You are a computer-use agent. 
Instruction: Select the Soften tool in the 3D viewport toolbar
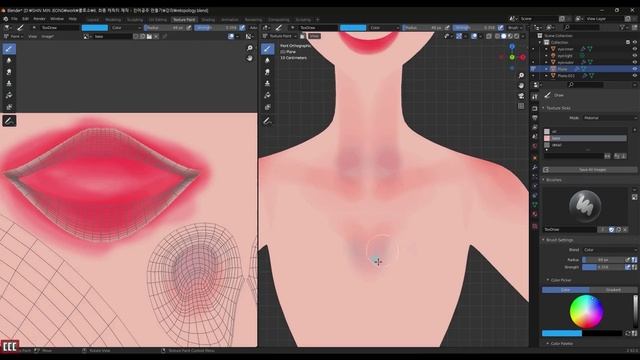[x=267, y=60]
